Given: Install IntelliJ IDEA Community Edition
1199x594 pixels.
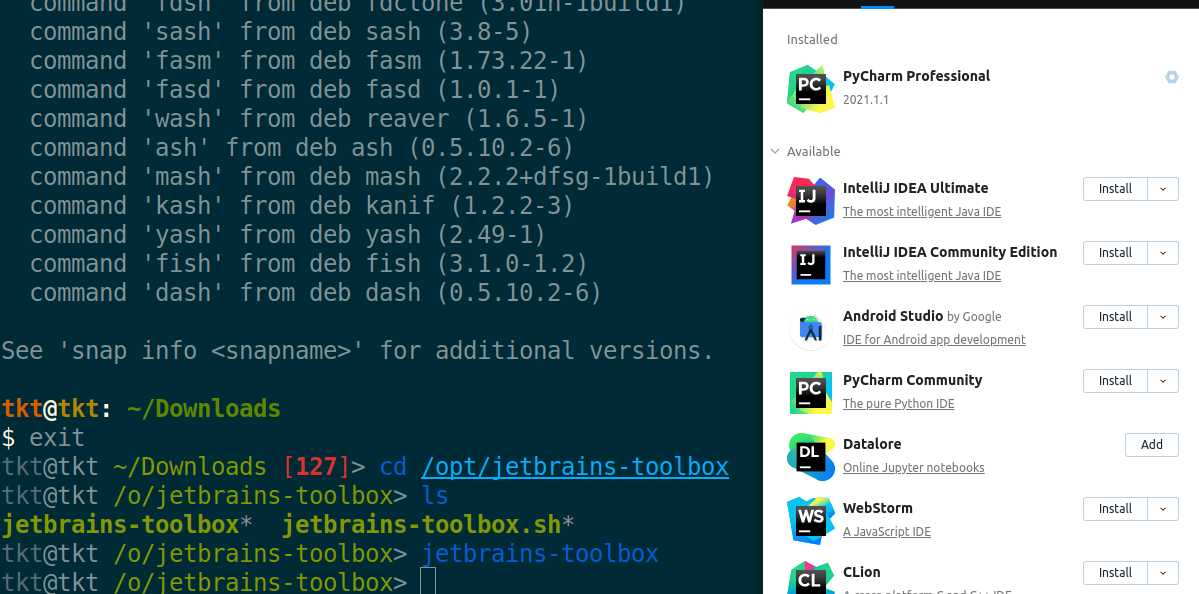Looking at the screenshot, I should [x=1115, y=253].
